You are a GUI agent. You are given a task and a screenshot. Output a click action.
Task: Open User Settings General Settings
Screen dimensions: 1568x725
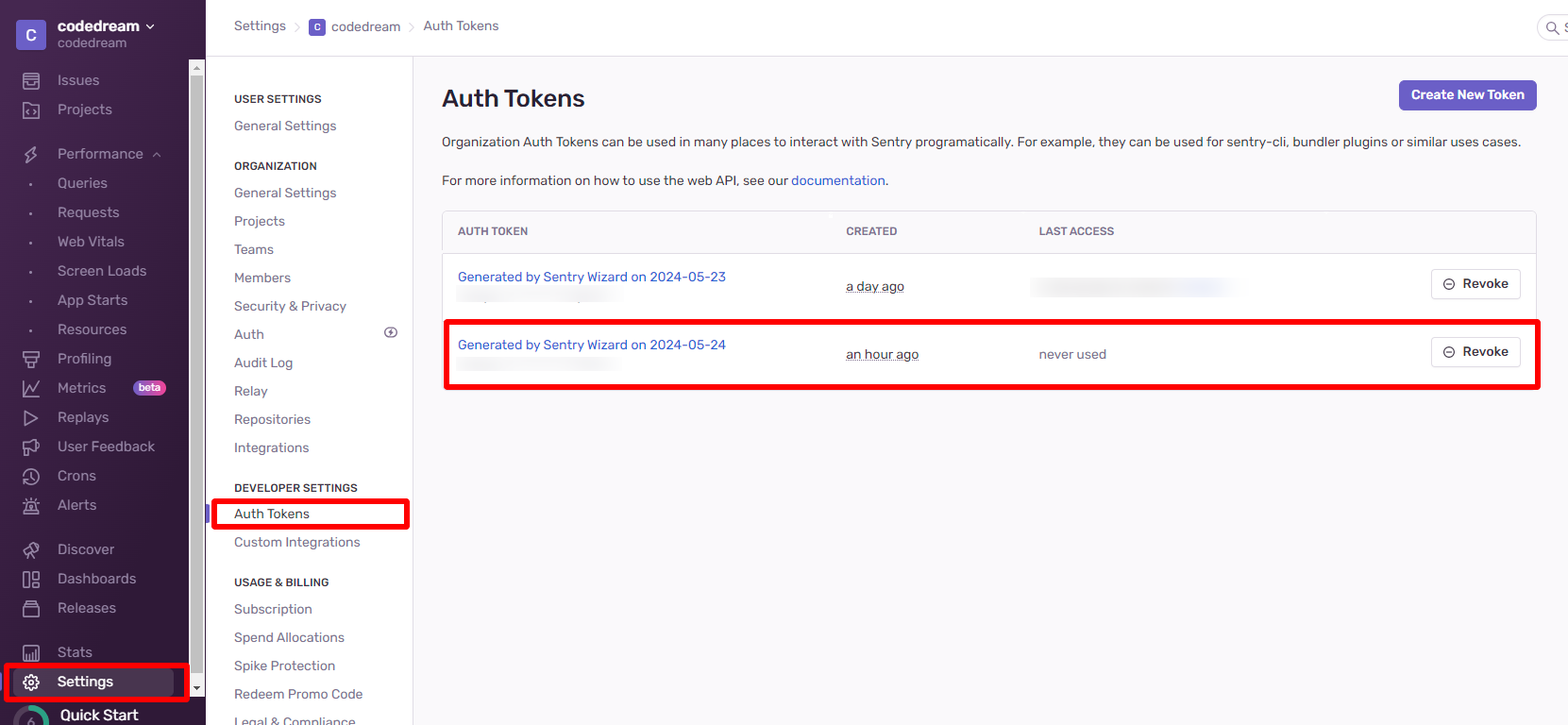point(285,126)
